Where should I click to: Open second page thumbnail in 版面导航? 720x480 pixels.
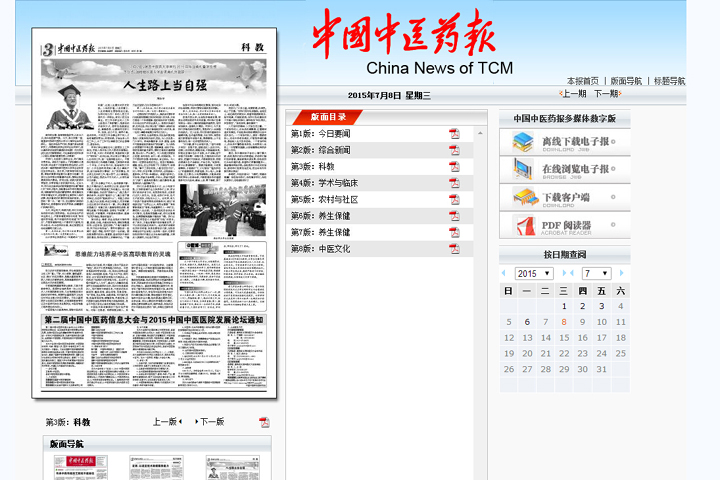point(156,468)
